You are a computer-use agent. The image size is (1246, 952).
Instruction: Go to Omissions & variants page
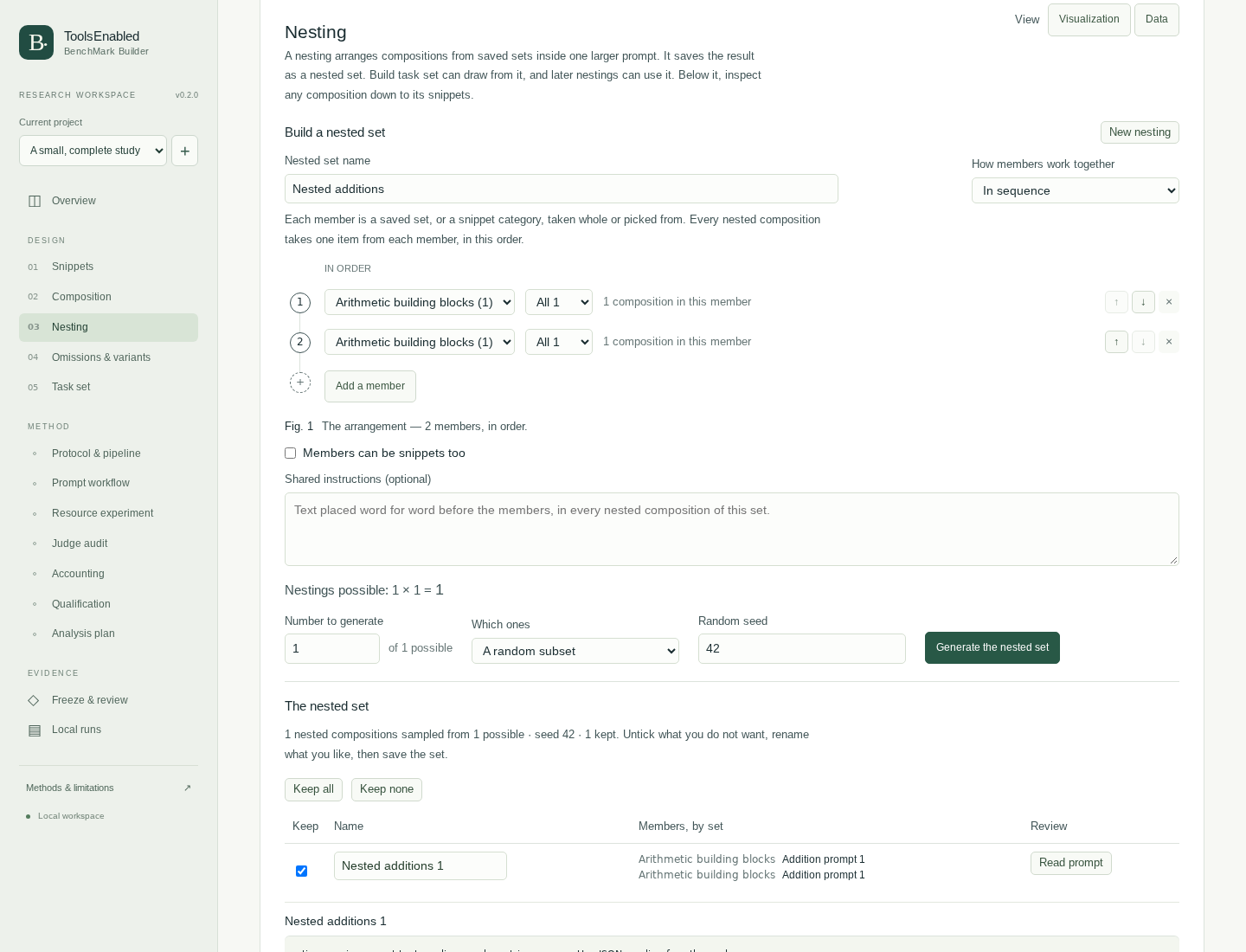tap(108, 357)
